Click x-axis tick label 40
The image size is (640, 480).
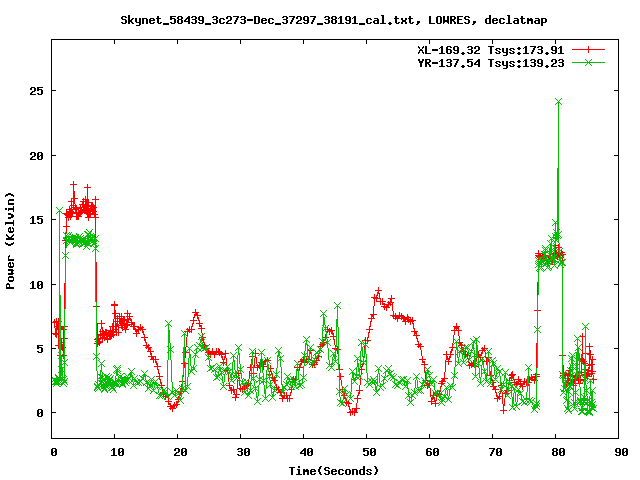coord(306,452)
